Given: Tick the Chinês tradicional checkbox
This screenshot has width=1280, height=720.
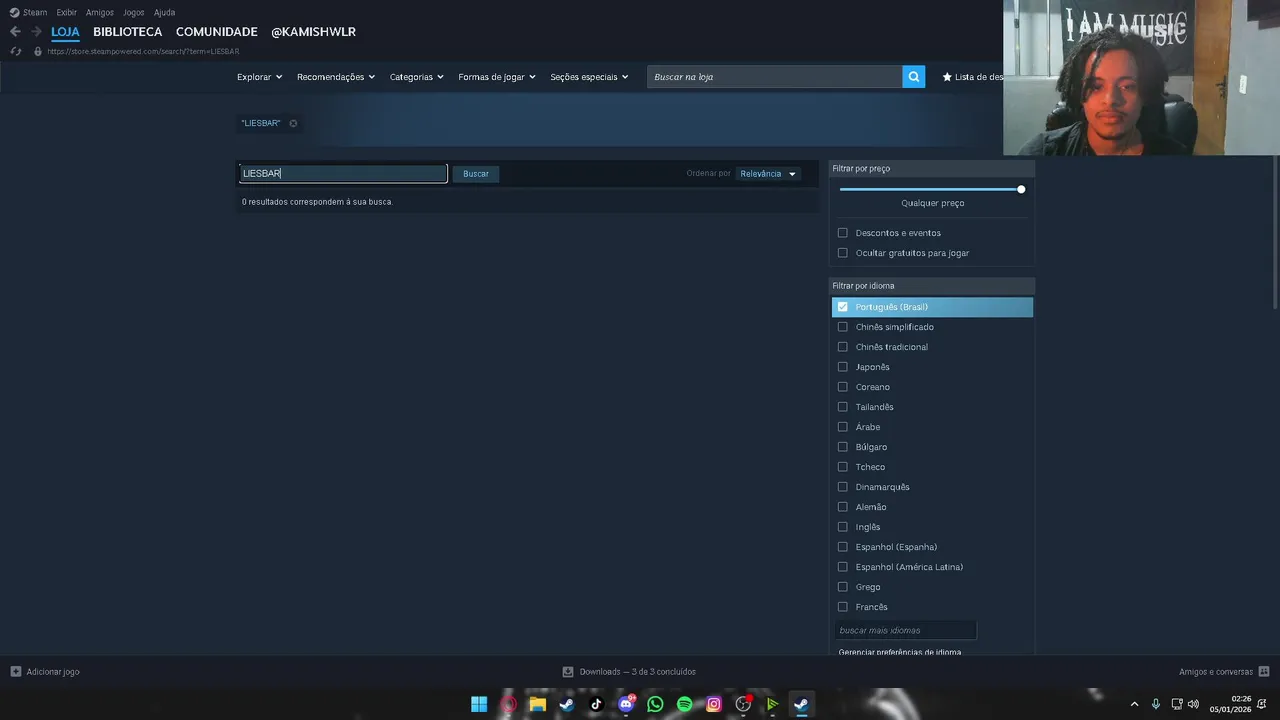Looking at the screenshot, I should pyautogui.click(x=842, y=347).
